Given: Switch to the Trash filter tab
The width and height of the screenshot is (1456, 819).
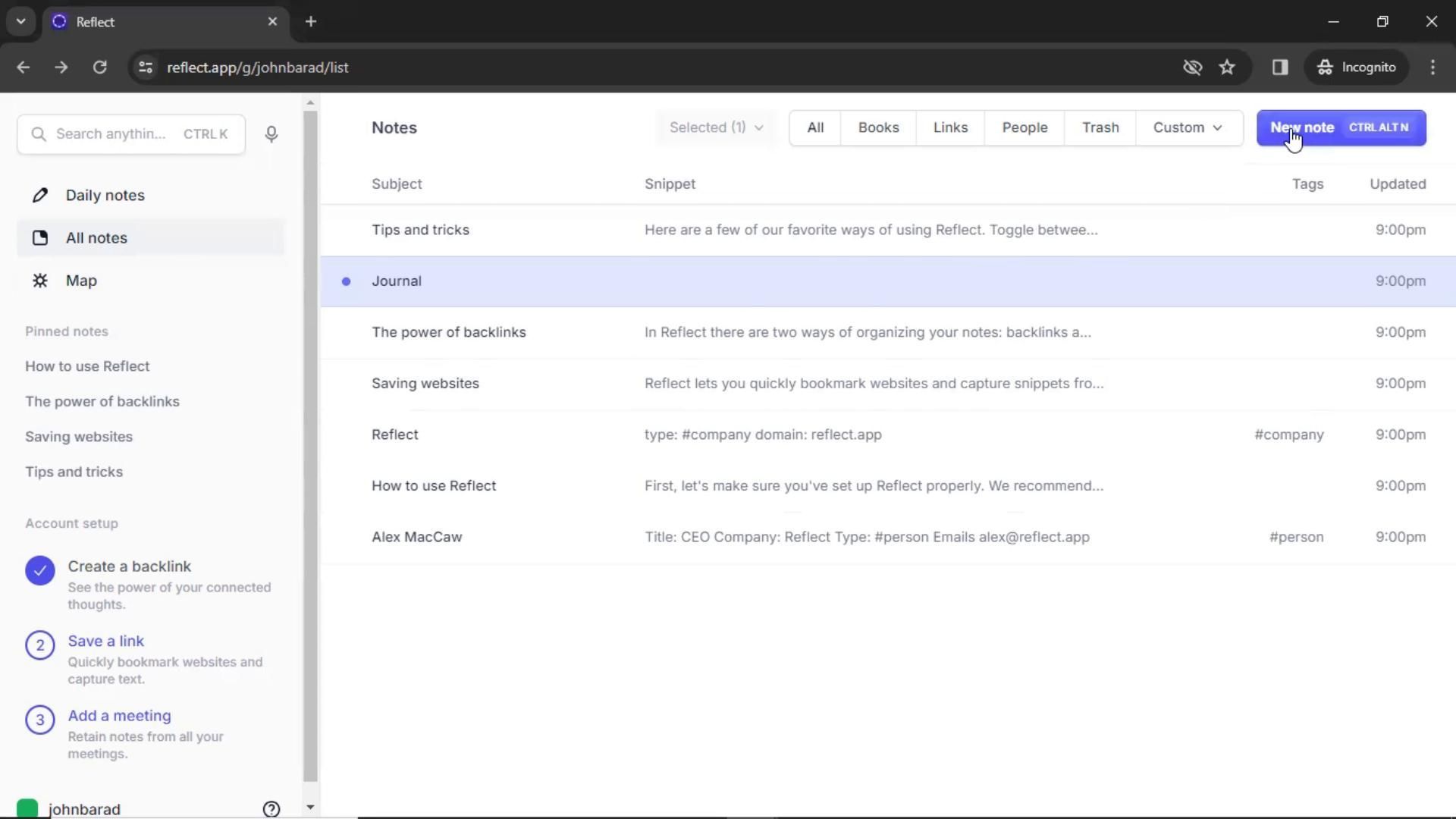Looking at the screenshot, I should (1100, 127).
